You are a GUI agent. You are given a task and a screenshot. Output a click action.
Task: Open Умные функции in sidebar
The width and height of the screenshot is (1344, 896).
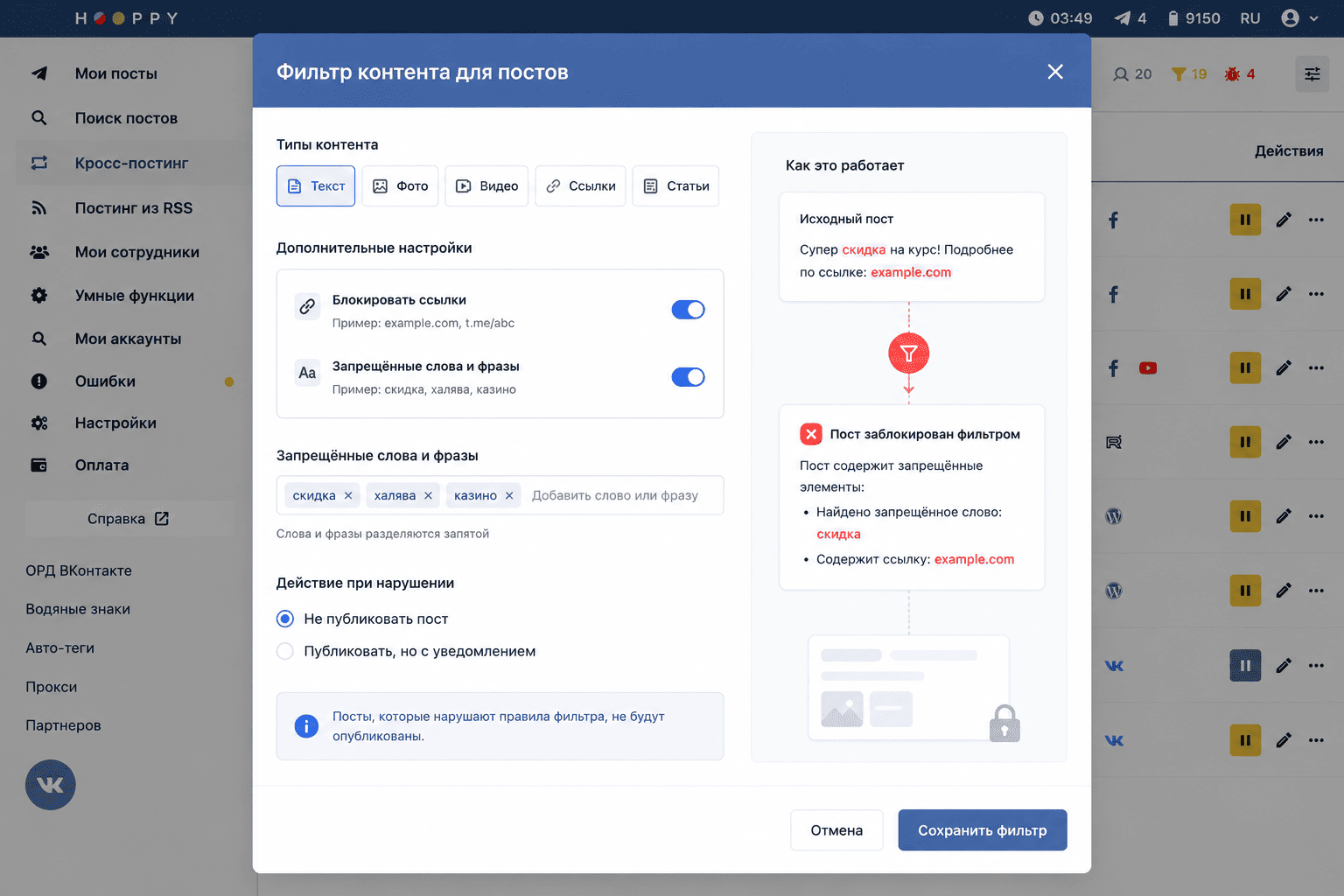point(135,296)
